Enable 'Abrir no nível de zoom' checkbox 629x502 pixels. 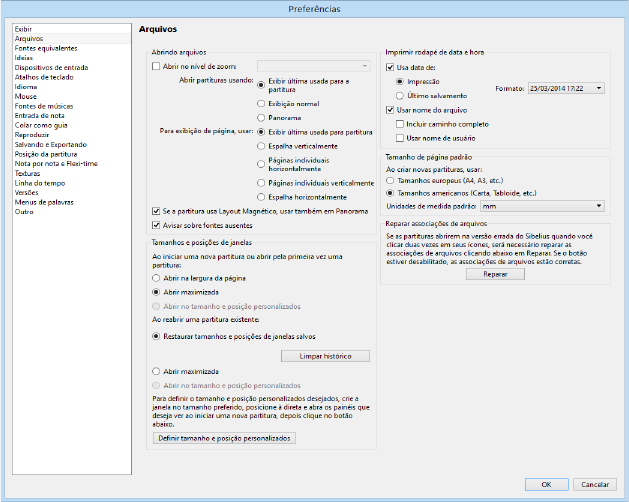156,66
